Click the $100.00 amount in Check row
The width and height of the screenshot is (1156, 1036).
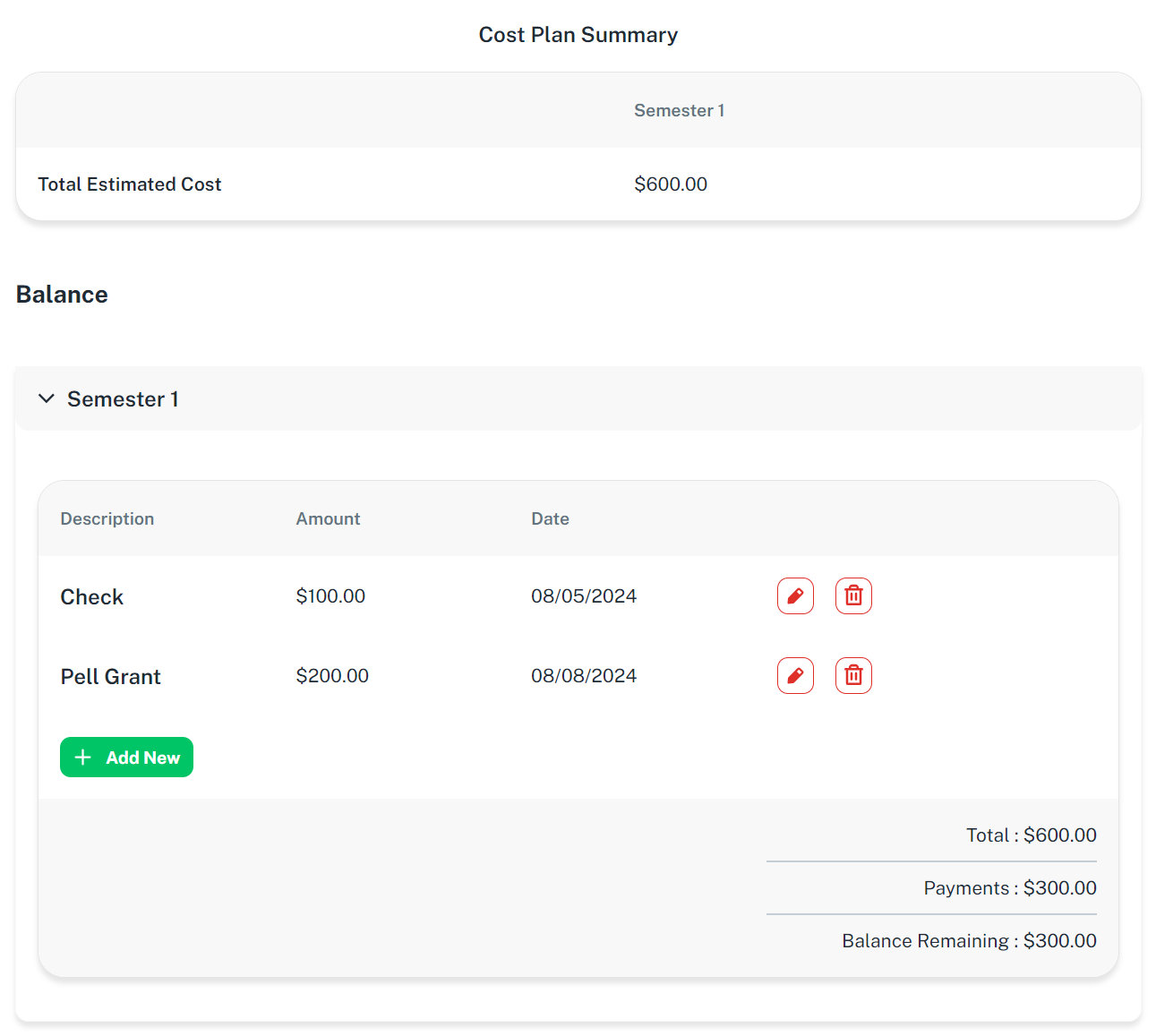[x=330, y=596]
